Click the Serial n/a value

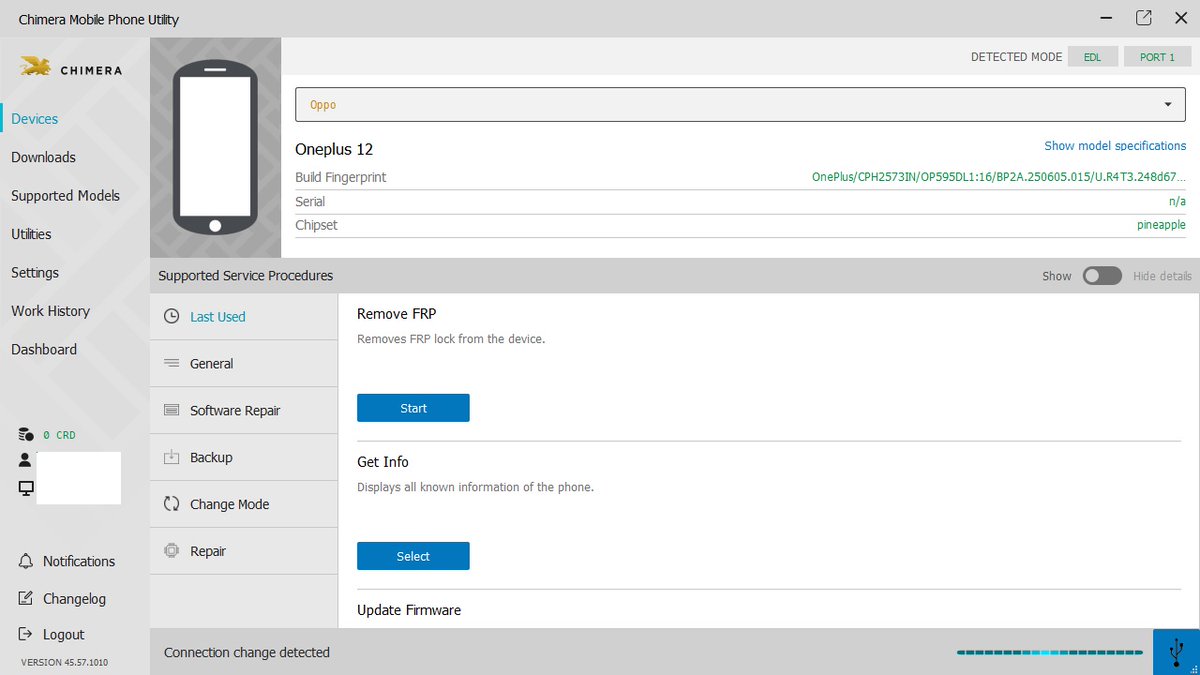pyautogui.click(x=1177, y=201)
